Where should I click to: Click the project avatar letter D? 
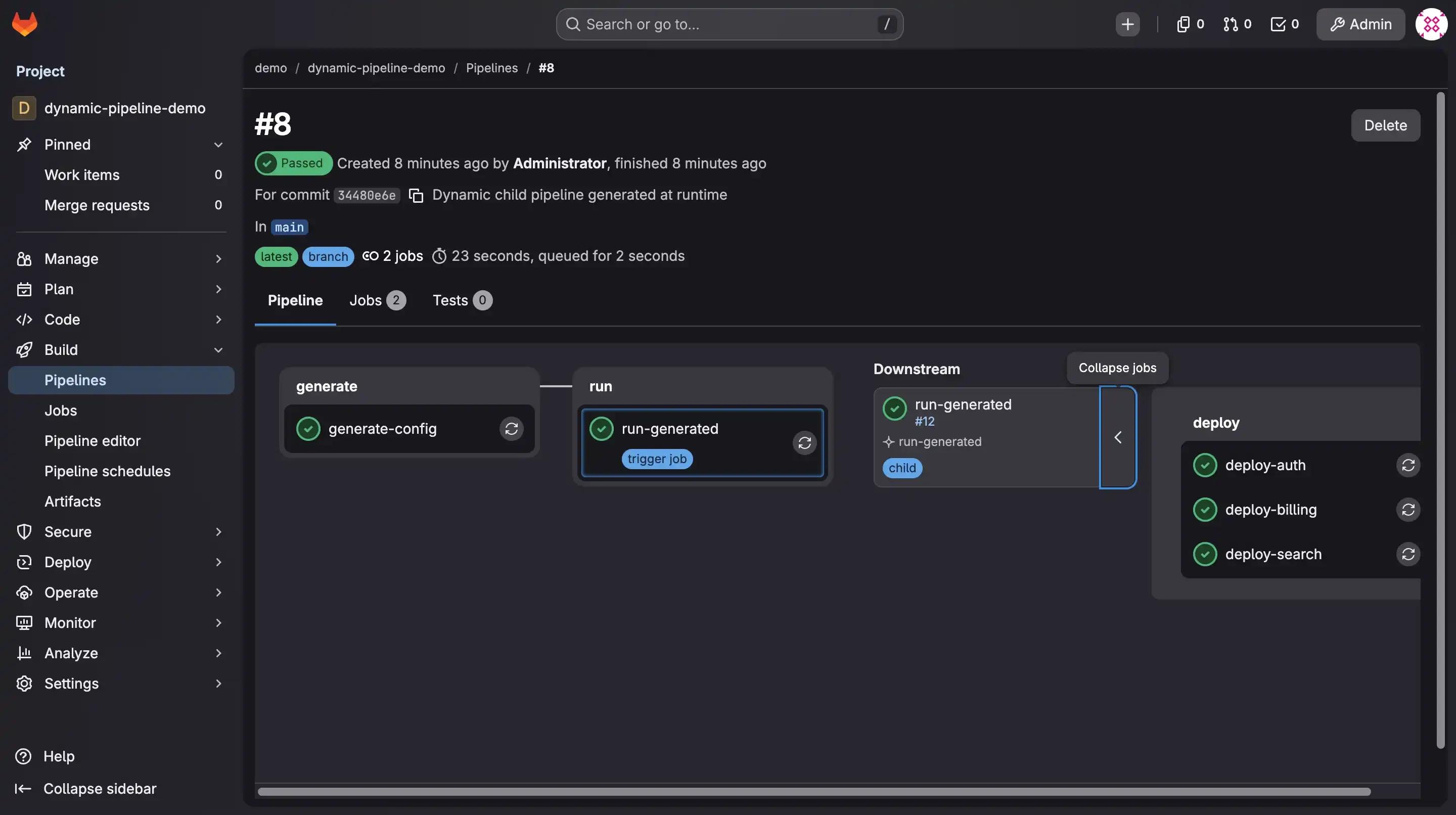pos(24,108)
